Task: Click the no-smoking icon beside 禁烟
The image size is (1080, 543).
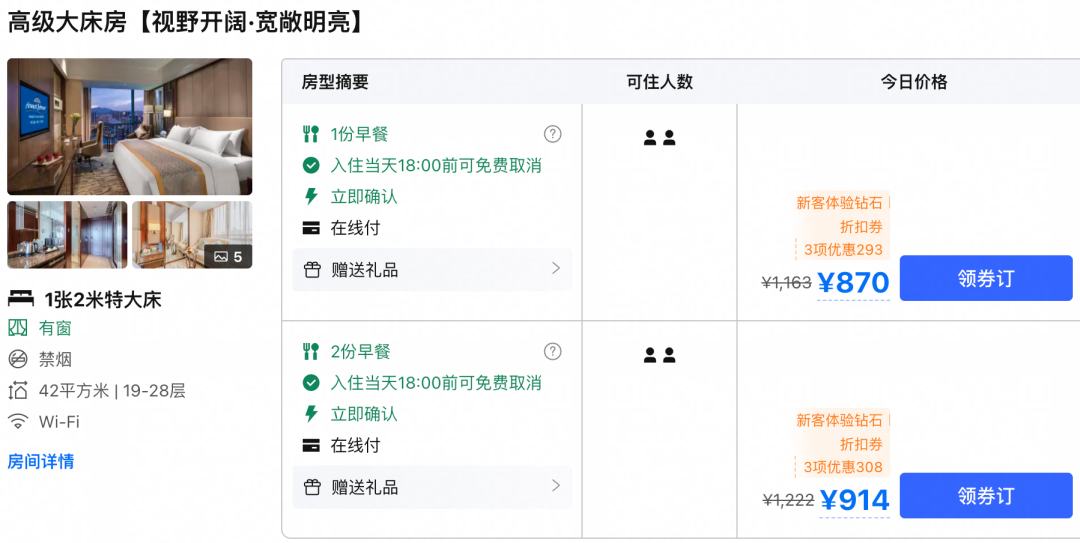Action: coord(17,359)
